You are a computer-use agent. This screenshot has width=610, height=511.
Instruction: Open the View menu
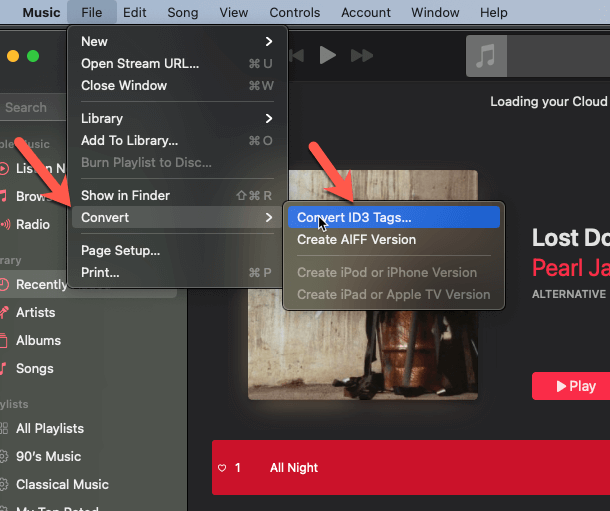pyautogui.click(x=233, y=12)
